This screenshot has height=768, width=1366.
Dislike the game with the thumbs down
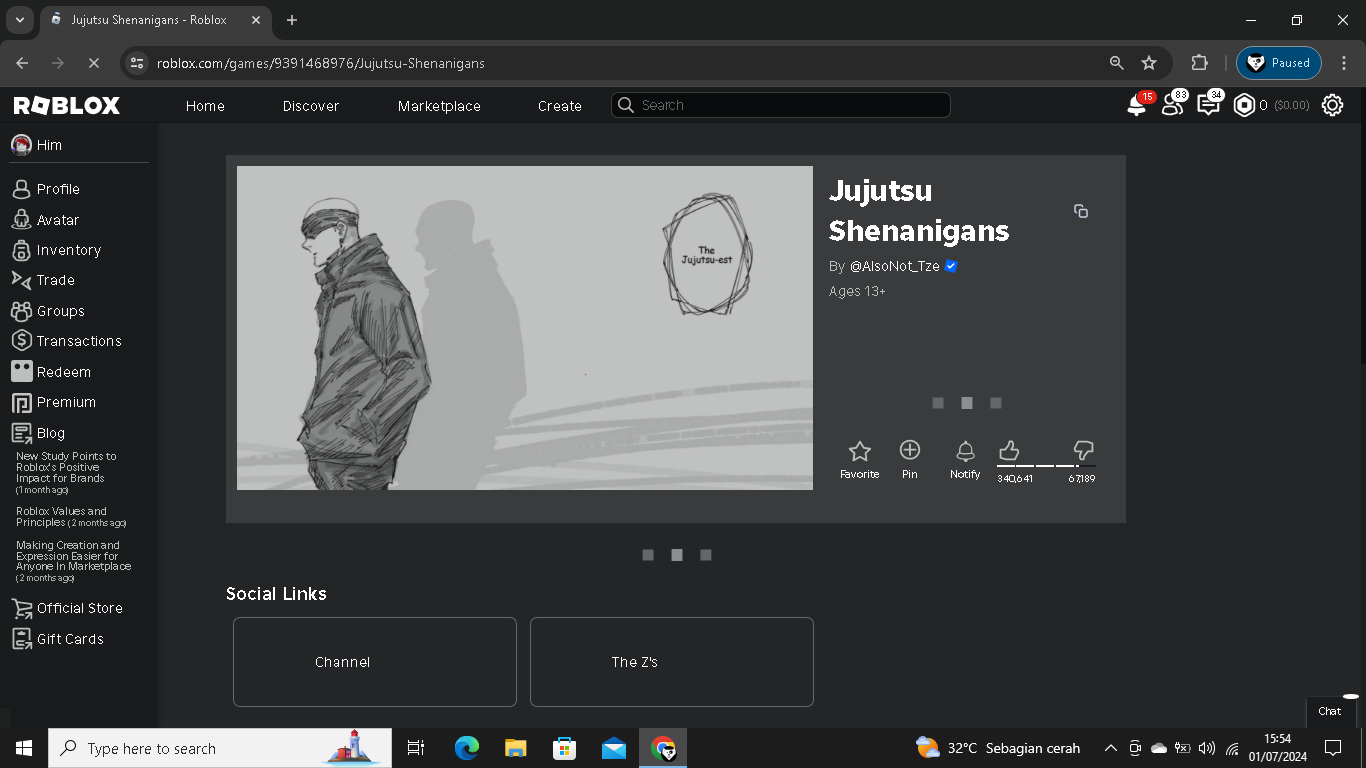(x=1083, y=450)
